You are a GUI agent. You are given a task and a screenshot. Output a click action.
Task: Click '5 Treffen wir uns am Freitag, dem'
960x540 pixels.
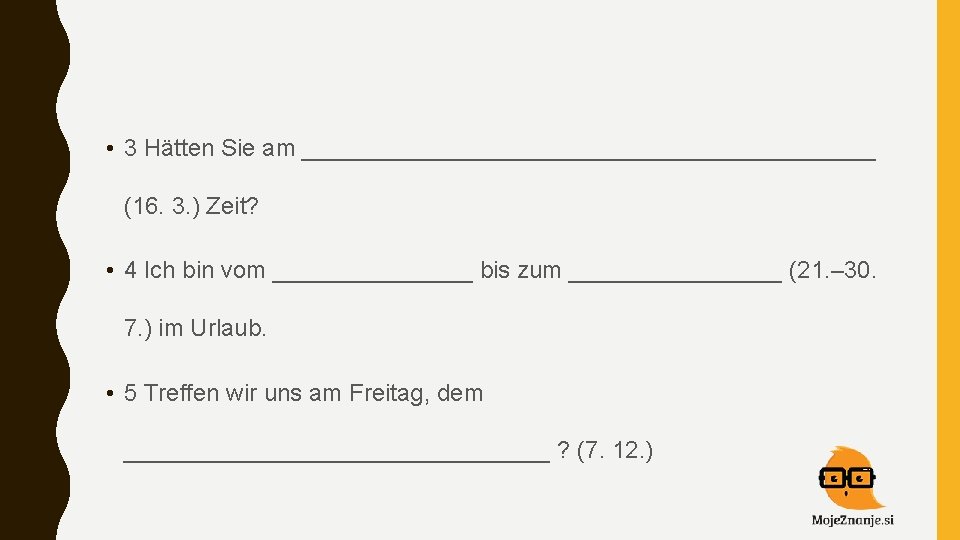(303, 393)
